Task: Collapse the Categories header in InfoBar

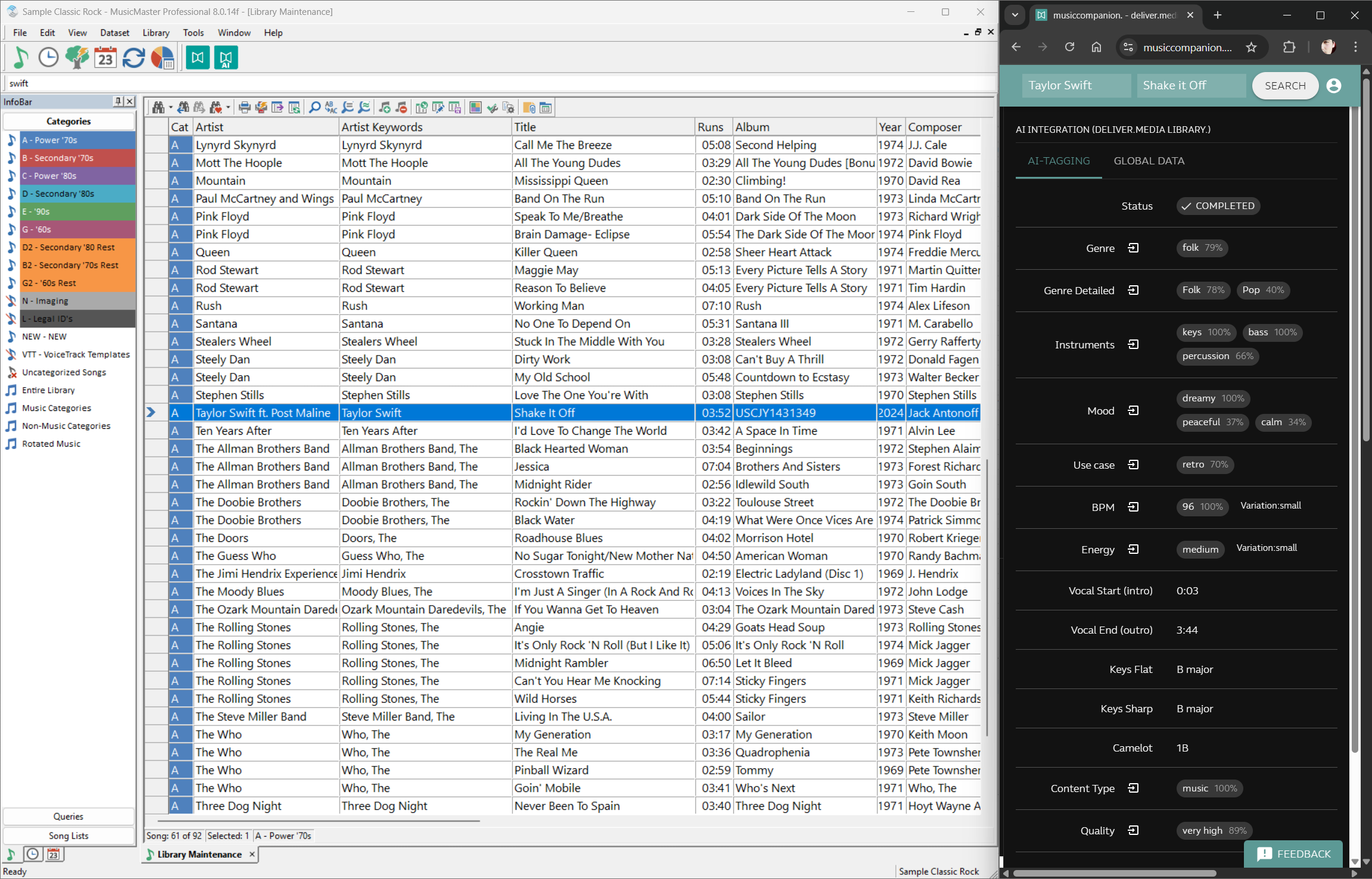Action: [x=69, y=121]
